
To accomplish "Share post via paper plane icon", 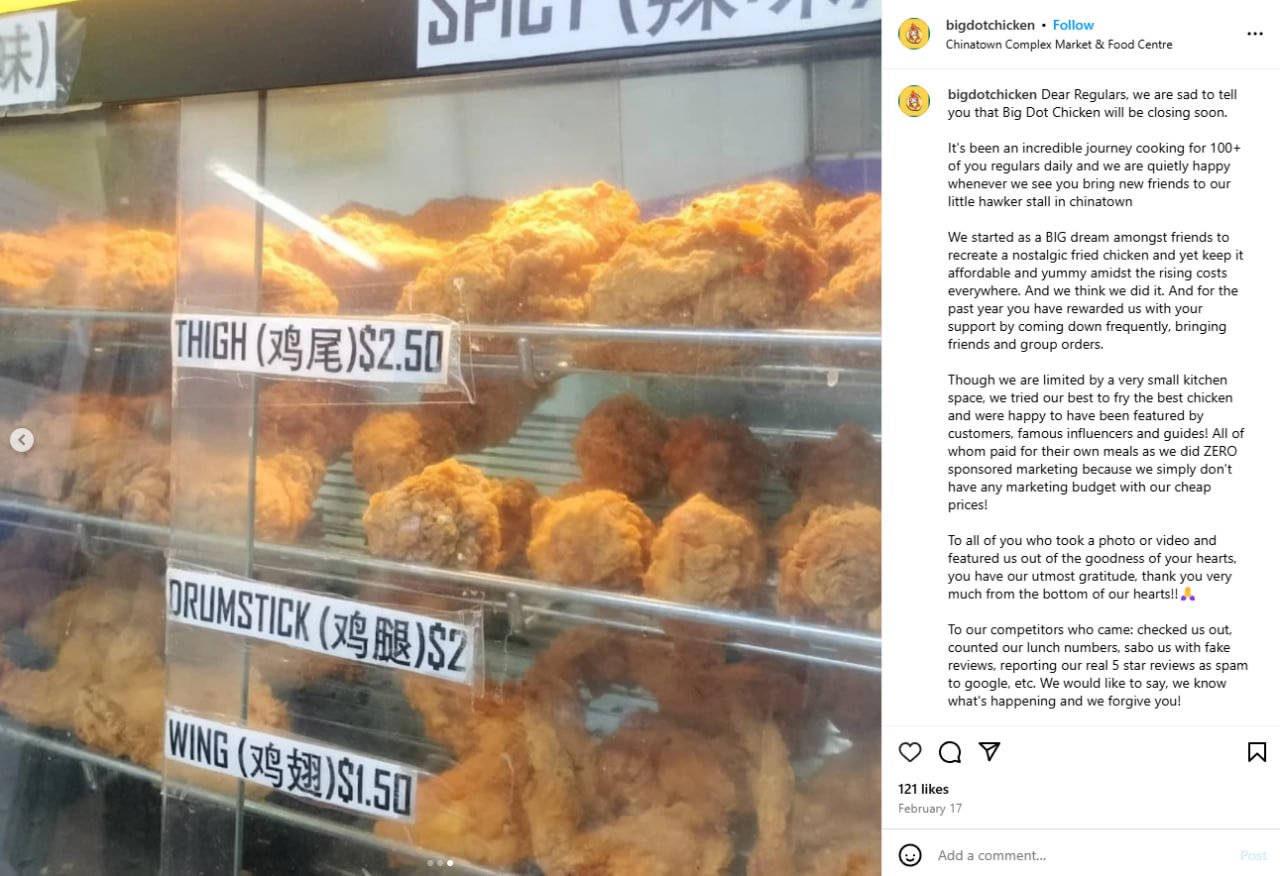I will click(x=990, y=752).
